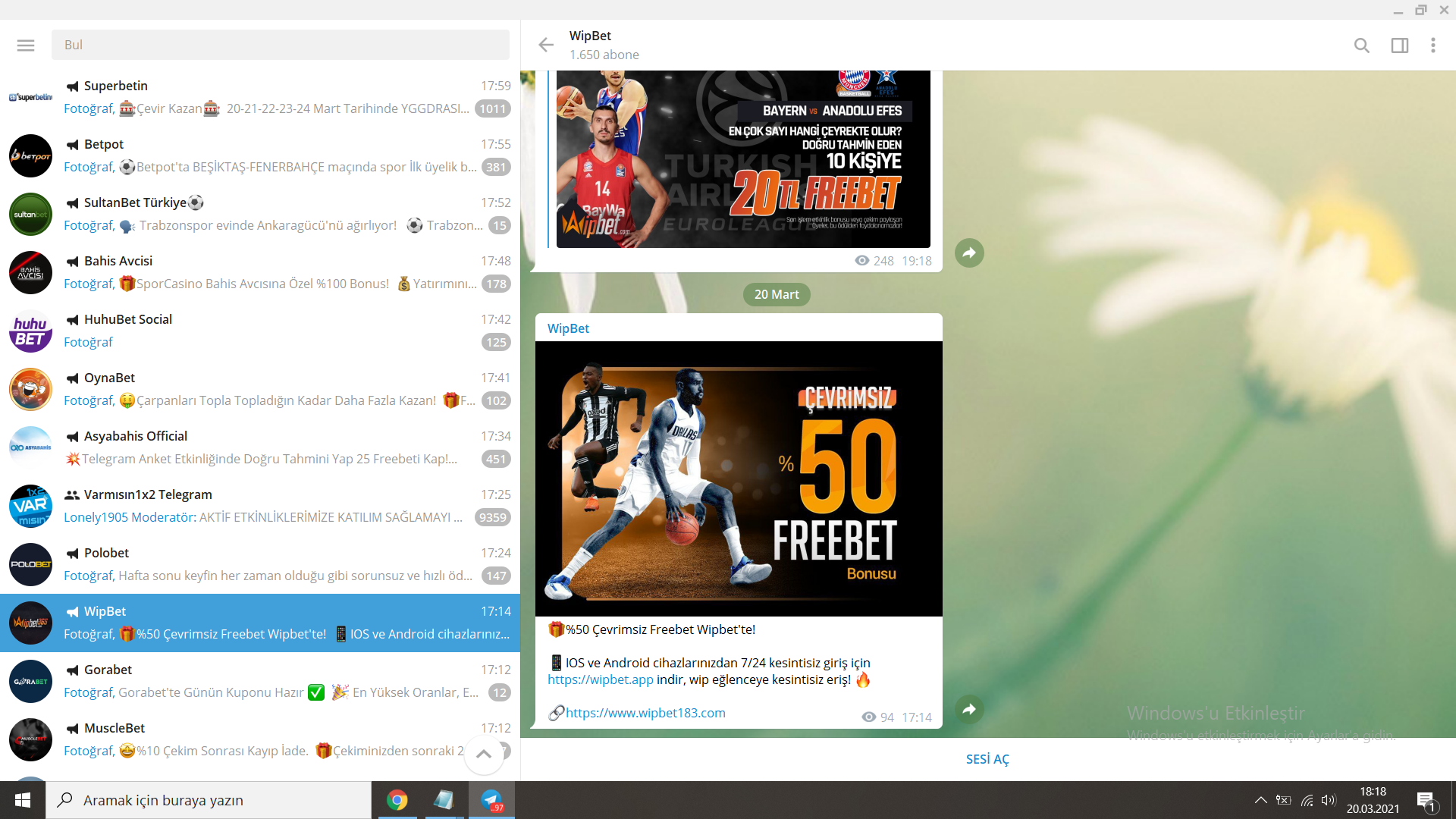Click the 9359 unread badge on Varmısın1x2

(492, 517)
